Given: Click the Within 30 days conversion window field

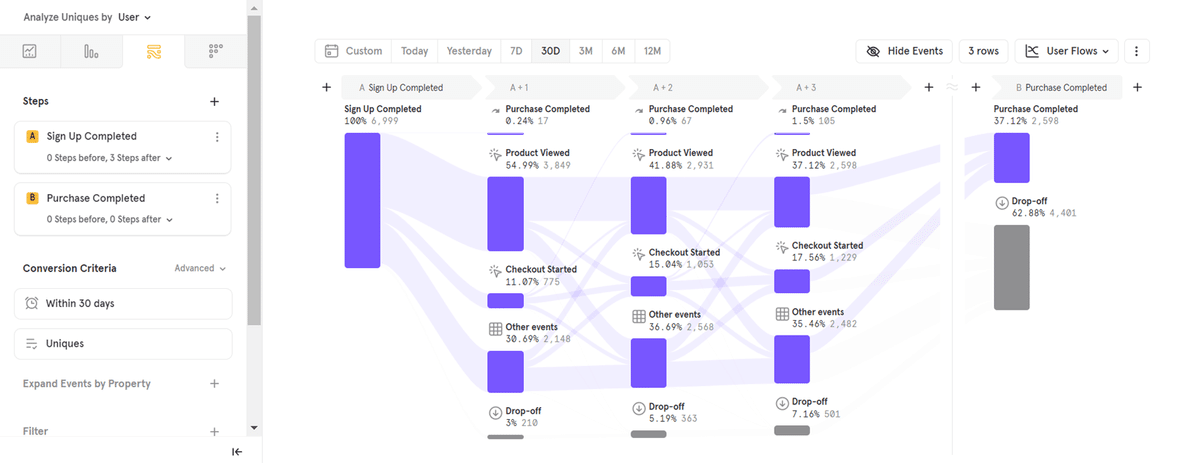Looking at the screenshot, I should point(123,303).
